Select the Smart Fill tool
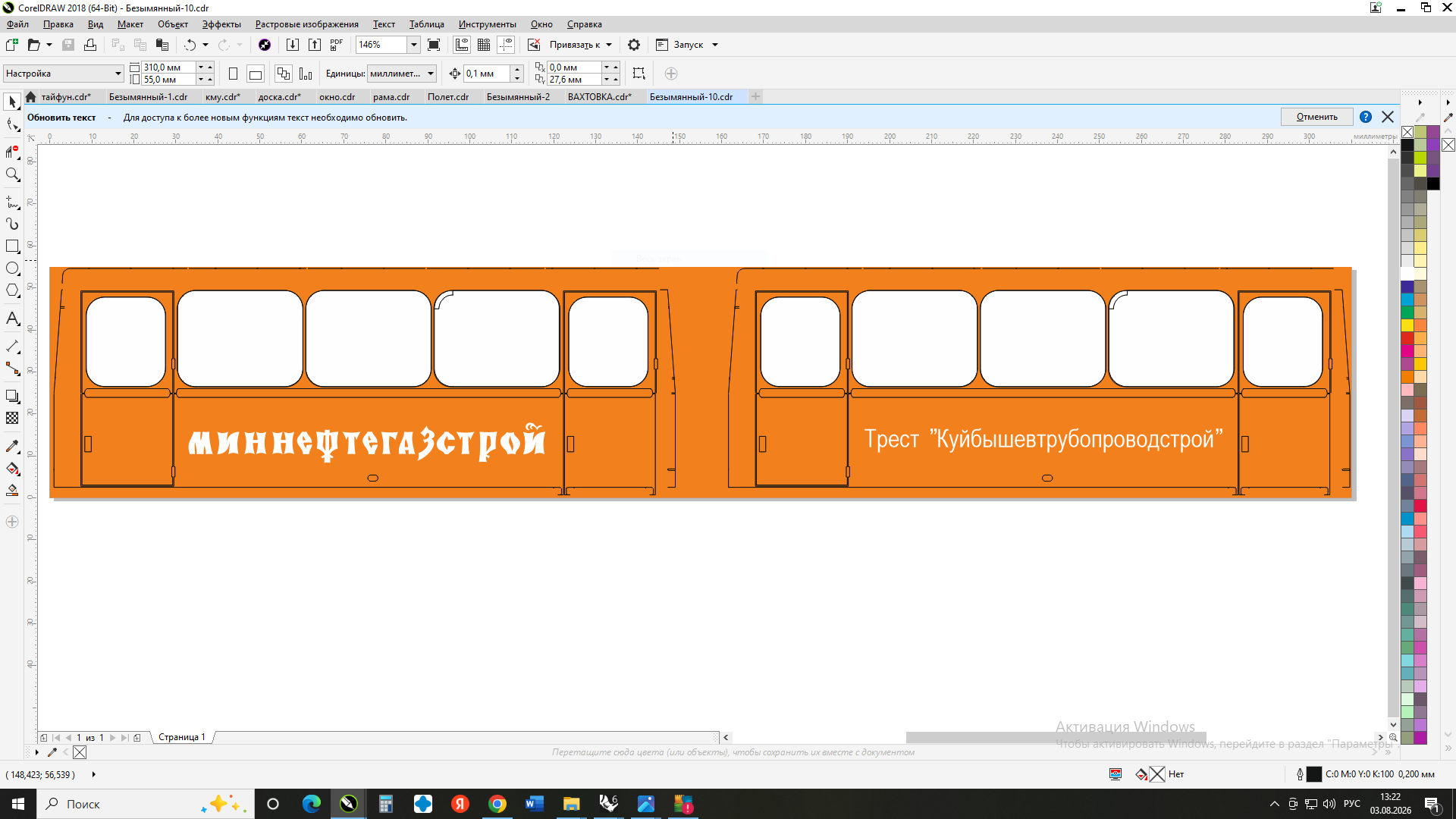Screen dimensions: 1456x819 [x=12, y=491]
